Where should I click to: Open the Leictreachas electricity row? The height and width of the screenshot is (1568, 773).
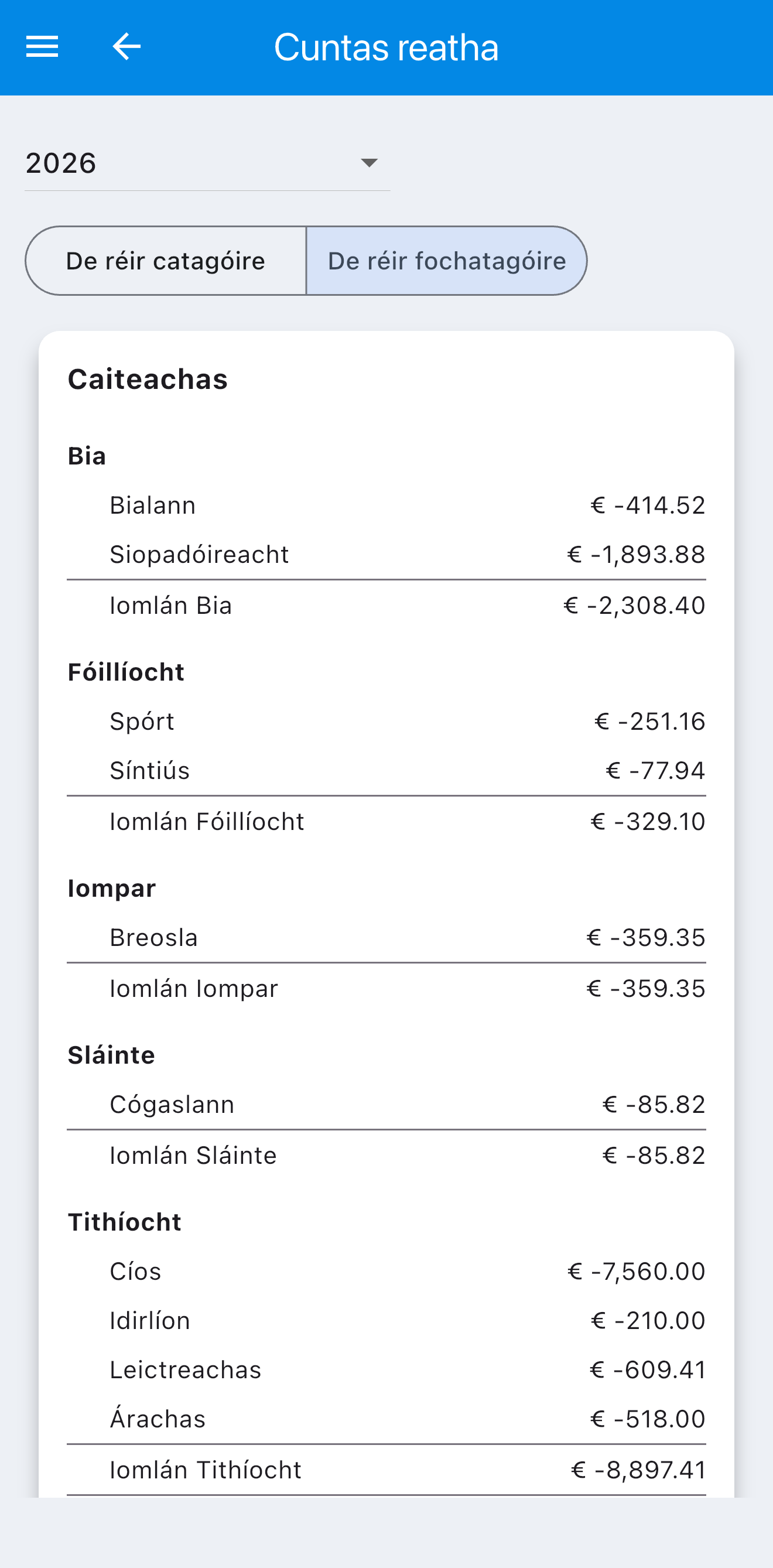click(x=386, y=1369)
